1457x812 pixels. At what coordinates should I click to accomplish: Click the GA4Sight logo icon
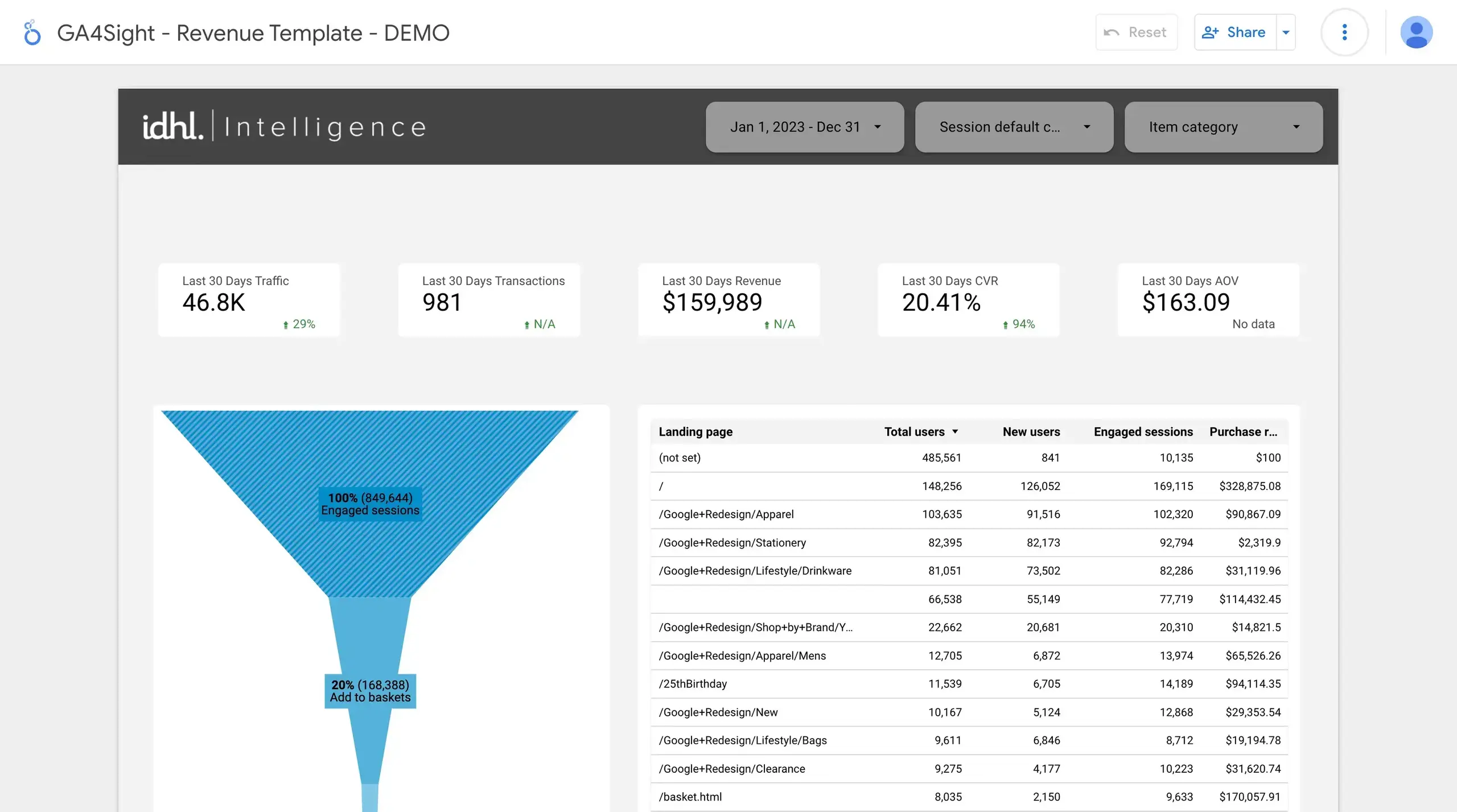coord(31,32)
